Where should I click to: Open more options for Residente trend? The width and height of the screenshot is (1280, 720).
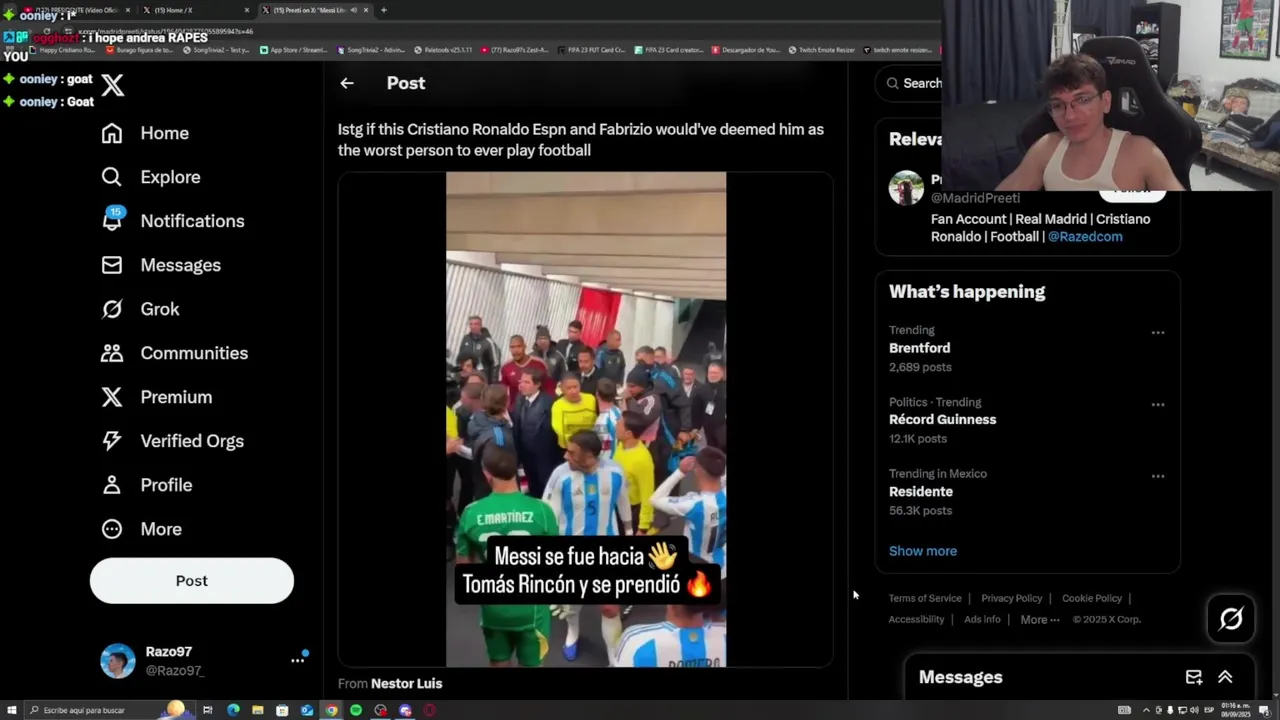1158,476
